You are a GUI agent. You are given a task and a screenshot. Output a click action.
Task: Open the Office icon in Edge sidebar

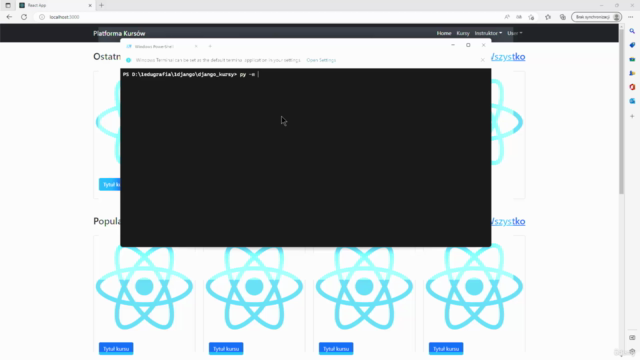click(x=632, y=87)
